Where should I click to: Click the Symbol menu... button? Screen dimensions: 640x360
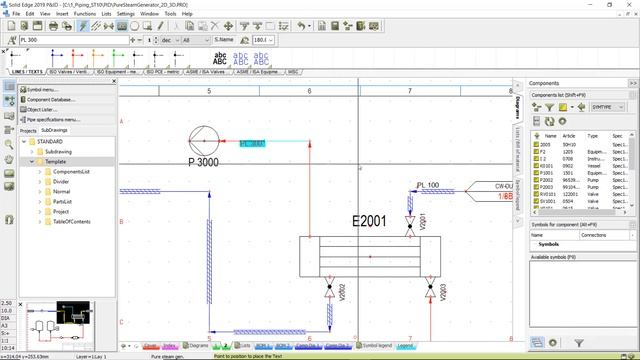click(67, 89)
